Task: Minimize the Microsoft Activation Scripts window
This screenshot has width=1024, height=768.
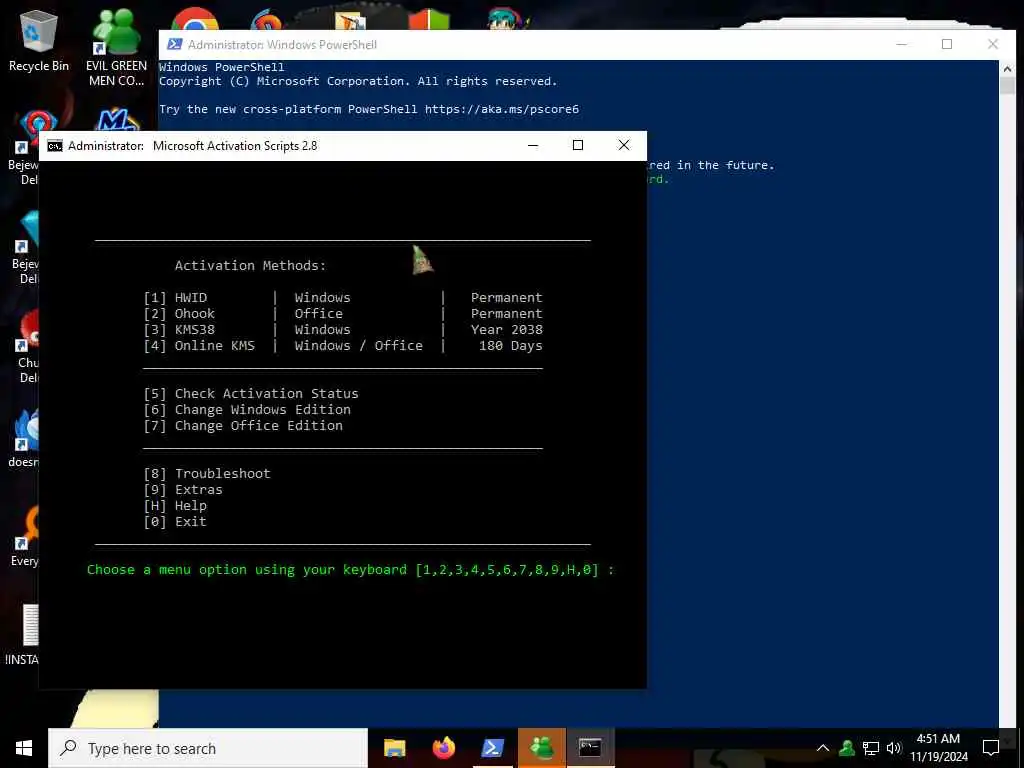Action: coord(533,145)
